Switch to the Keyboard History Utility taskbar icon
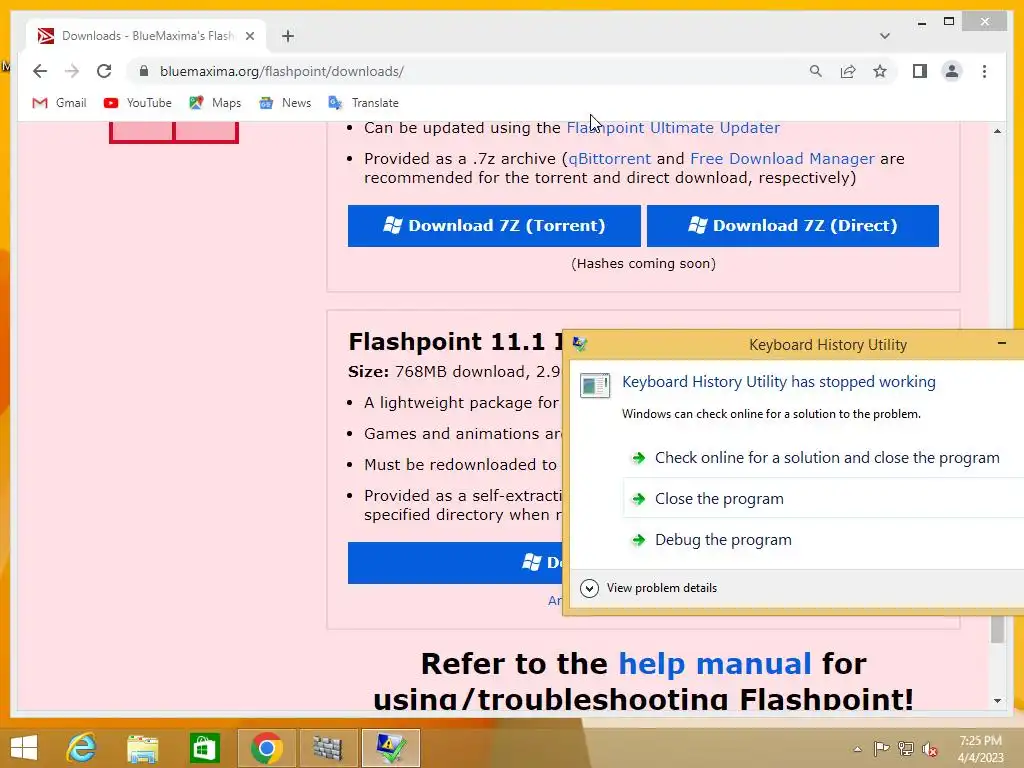The width and height of the screenshot is (1024, 768). pos(390,748)
